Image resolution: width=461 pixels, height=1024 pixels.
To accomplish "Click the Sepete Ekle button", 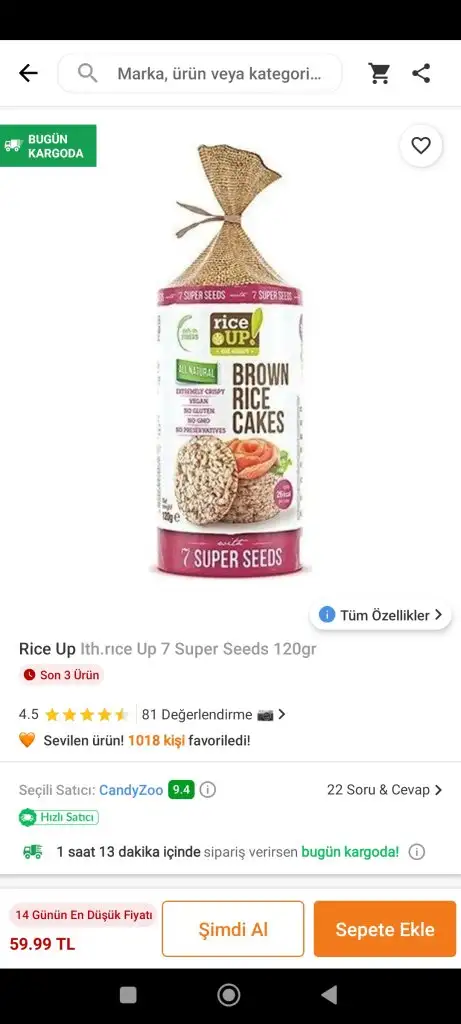I will (385, 929).
